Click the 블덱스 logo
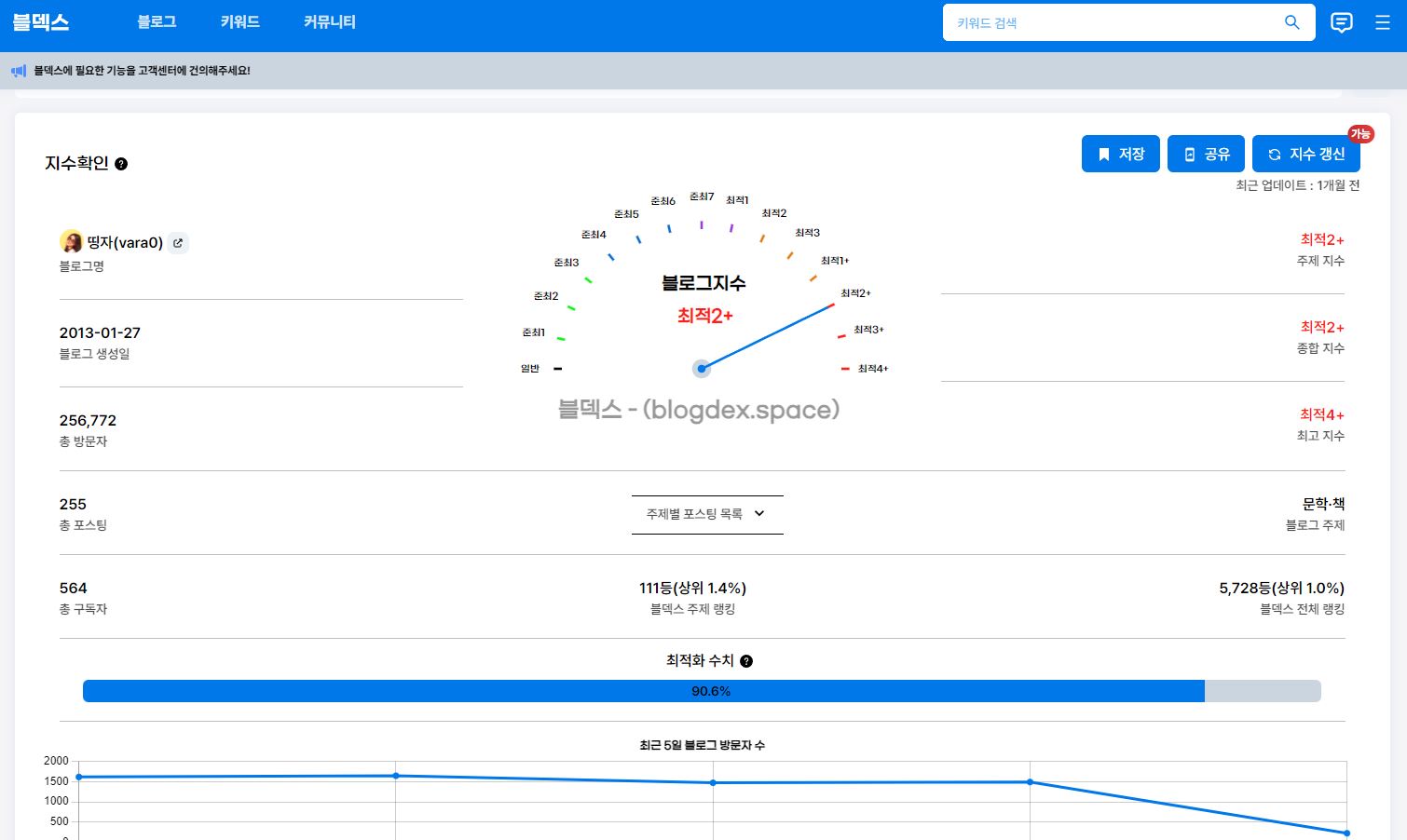This screenshot has height=840, width=1407. click(41, 22)
